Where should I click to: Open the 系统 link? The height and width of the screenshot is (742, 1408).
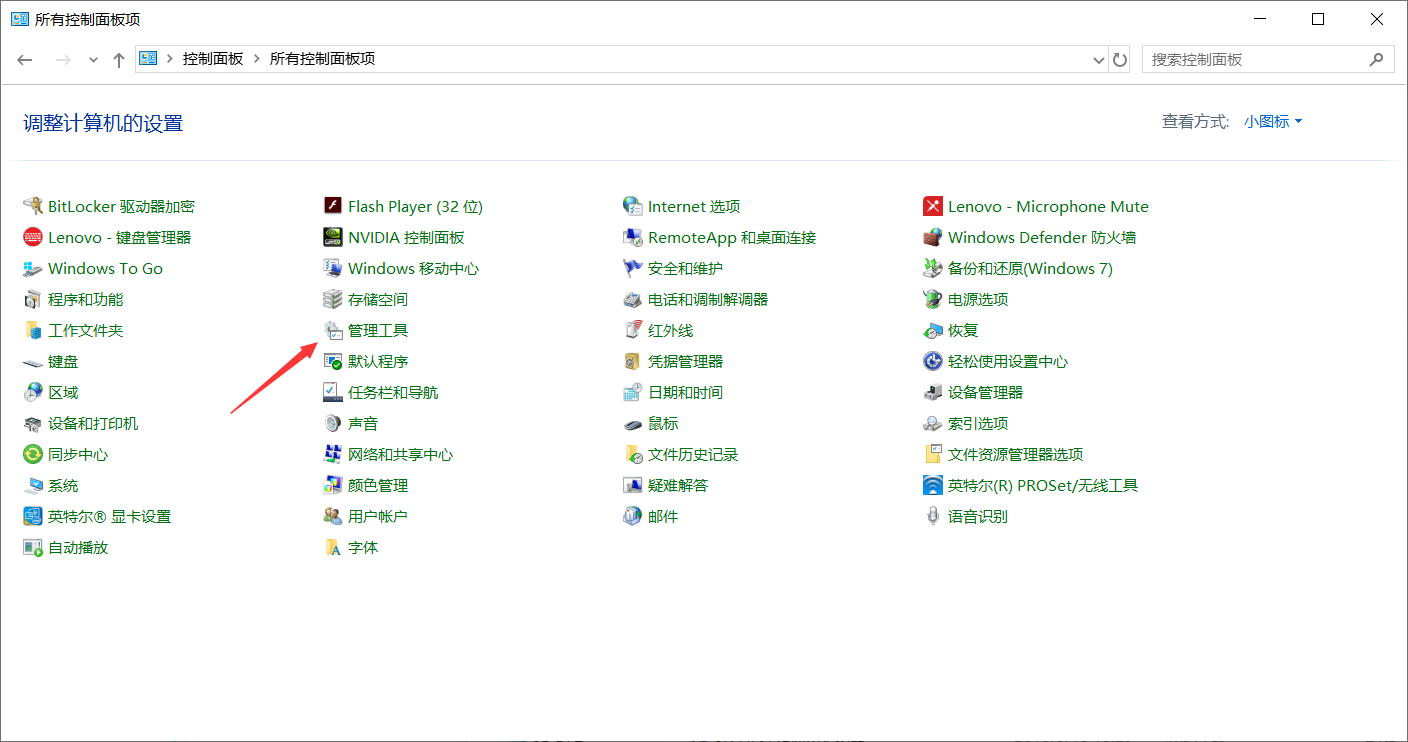(x=63, y=485)
